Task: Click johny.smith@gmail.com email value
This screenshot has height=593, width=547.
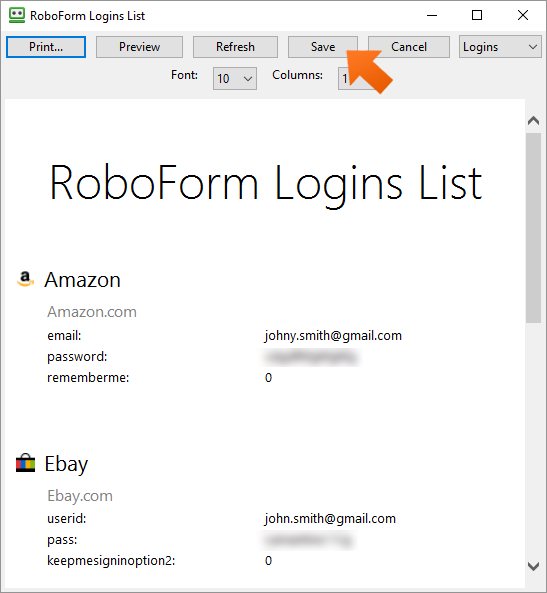Action: (333, 336)
